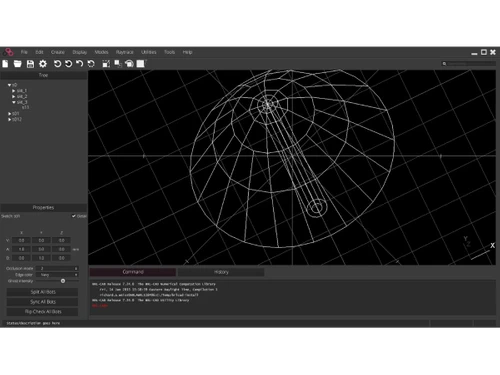Open the Tools menu

pyautogui.click(x=169, y=52)
